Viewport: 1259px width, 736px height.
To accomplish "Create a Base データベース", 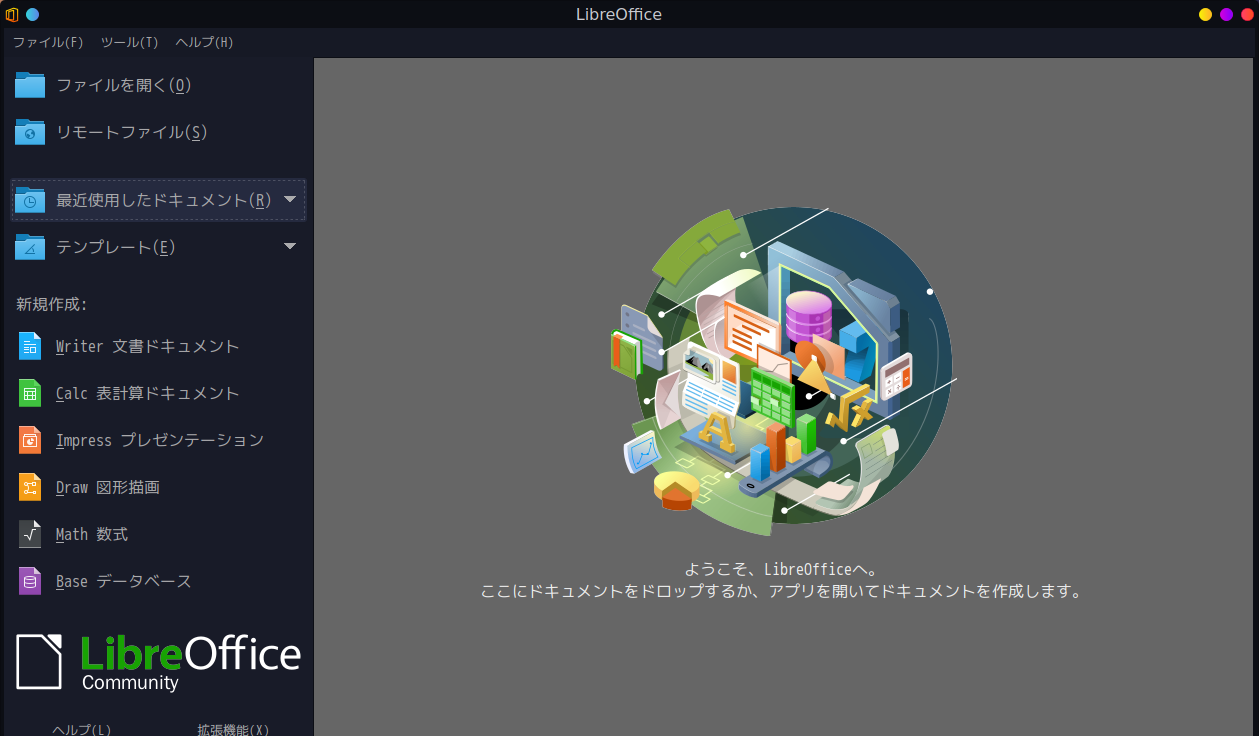I will [158, 581].
